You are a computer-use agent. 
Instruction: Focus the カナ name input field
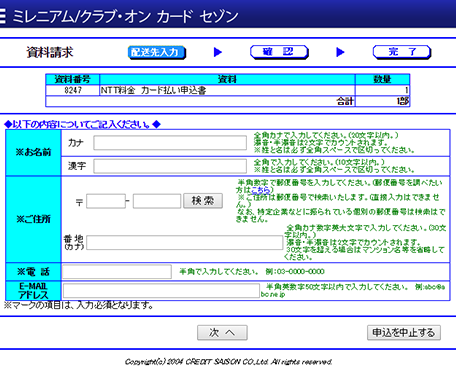[170, 143]
